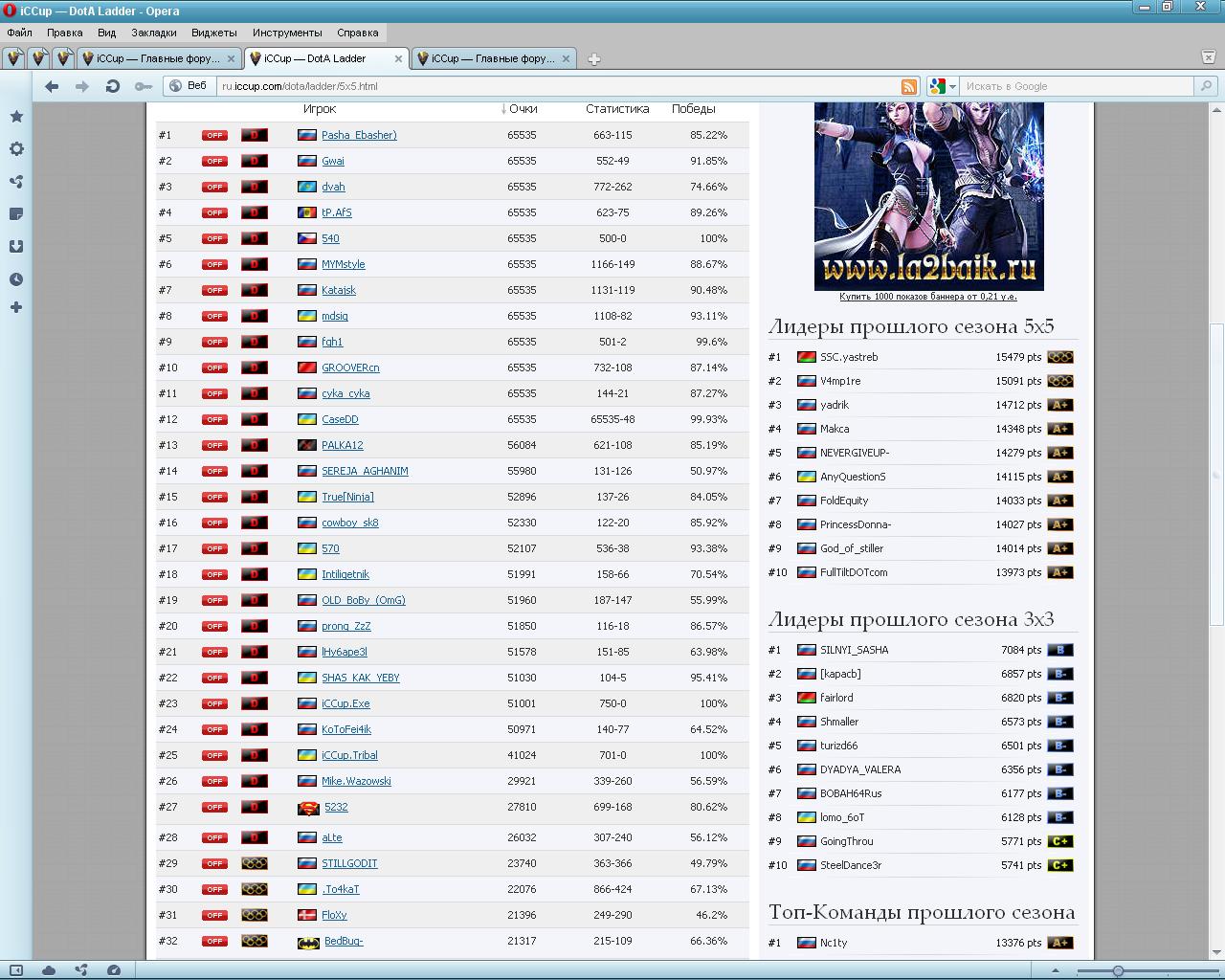Open the History clock panel
Viewport: 1225px width, 980px height.
click(16, 279)
